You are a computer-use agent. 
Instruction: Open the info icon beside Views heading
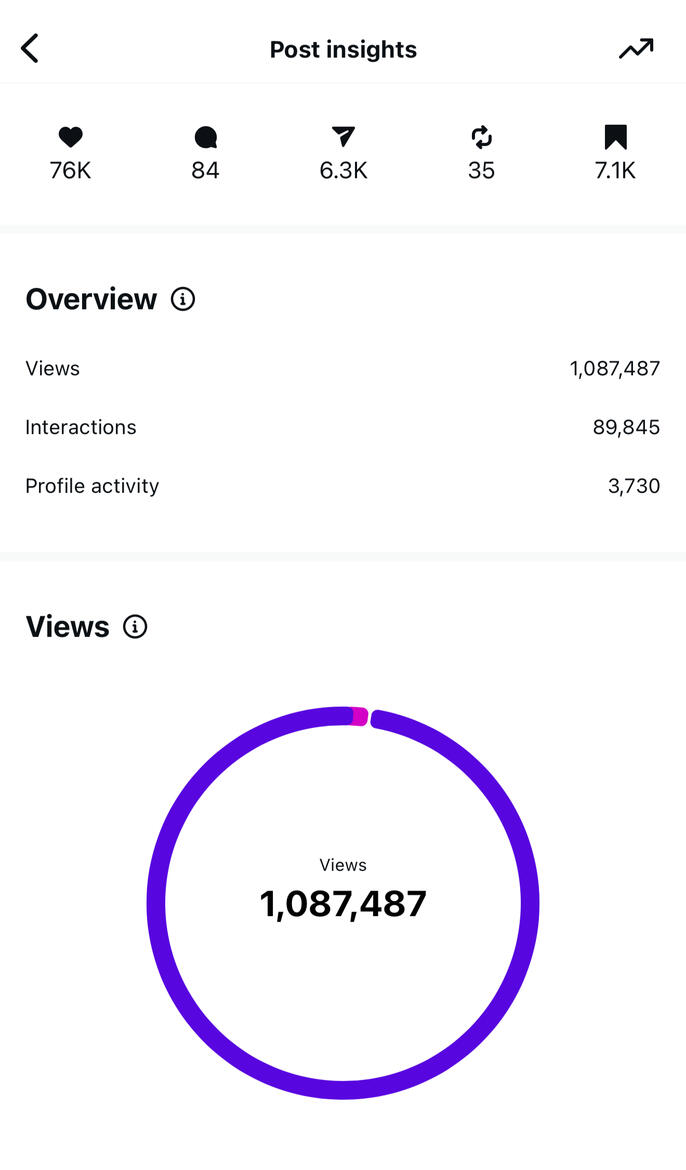[x=135, y=627]
